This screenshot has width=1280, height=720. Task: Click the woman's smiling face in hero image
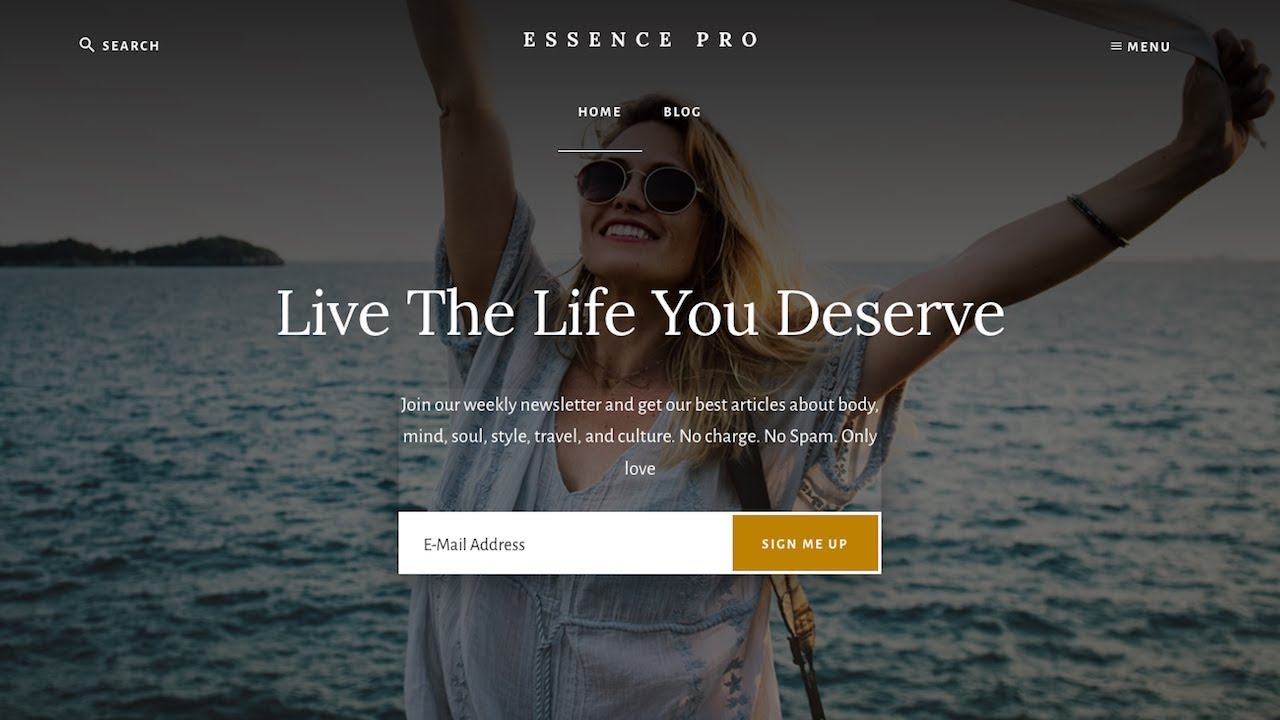[x=632, y=190]
